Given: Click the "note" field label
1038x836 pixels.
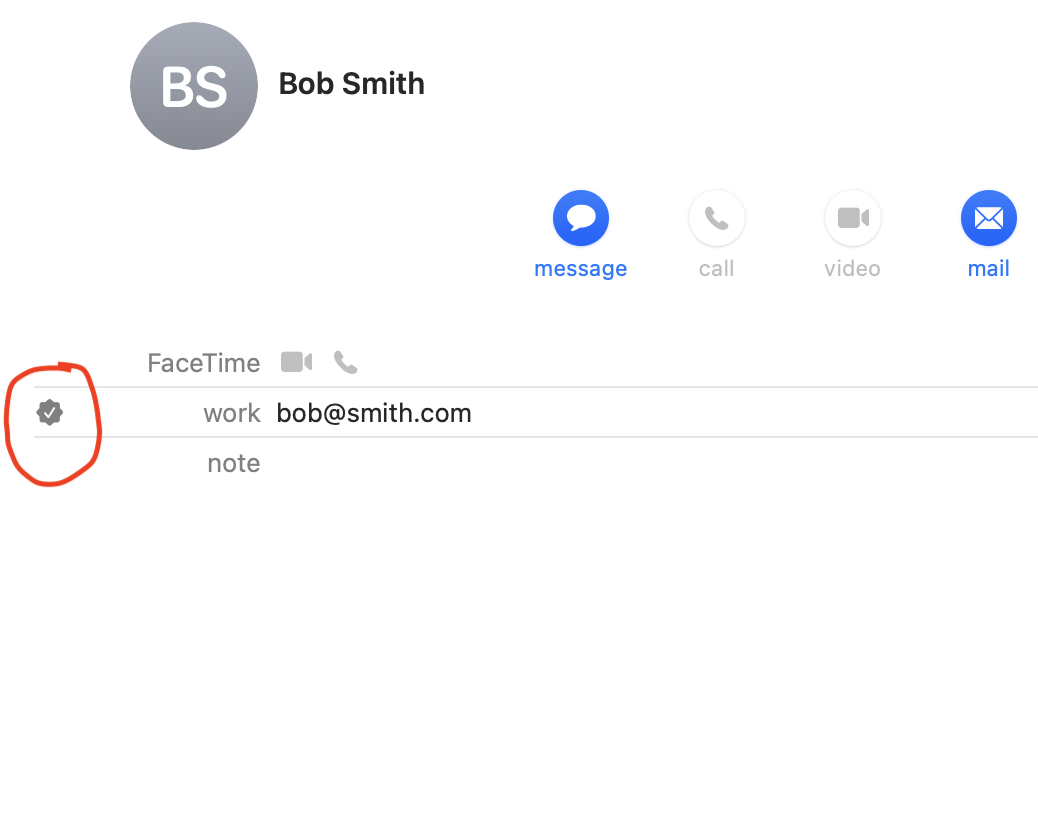Looking at the screenshot, I should tap(234, 463).
